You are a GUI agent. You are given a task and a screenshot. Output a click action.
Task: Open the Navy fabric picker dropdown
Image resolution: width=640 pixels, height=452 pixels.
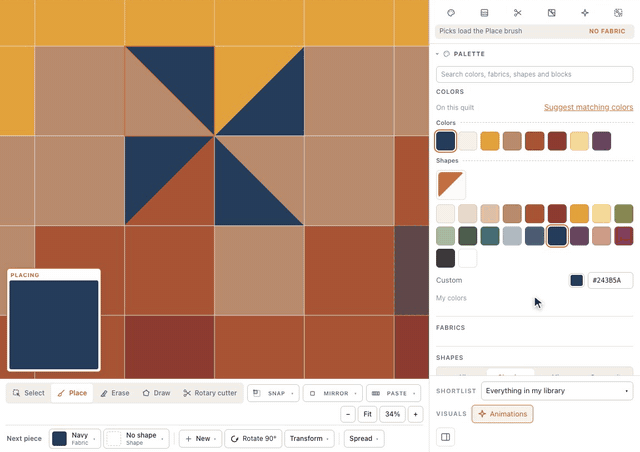tap(75, 439)
